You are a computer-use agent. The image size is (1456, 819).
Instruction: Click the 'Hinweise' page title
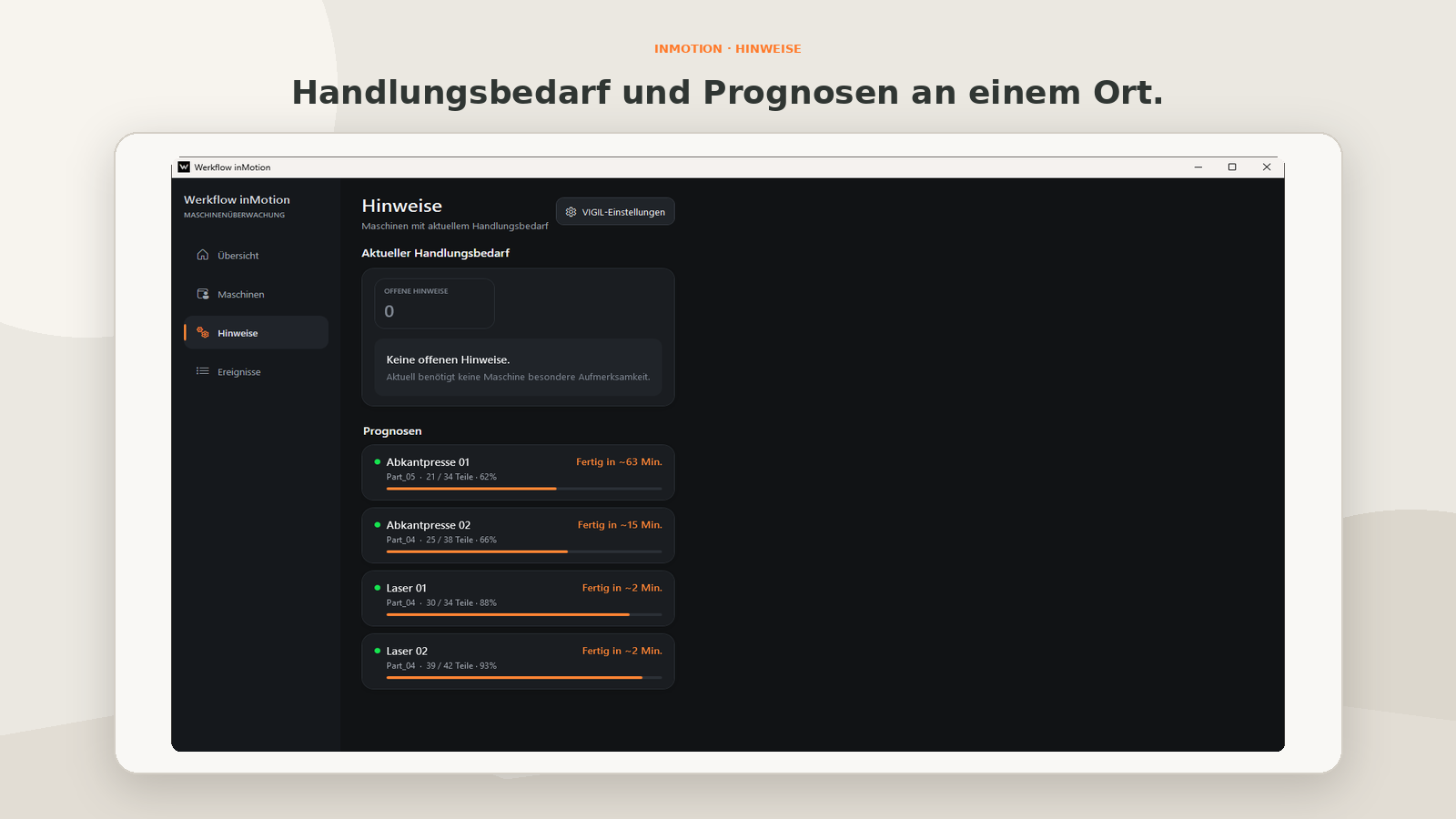click(x=401, y=206)
